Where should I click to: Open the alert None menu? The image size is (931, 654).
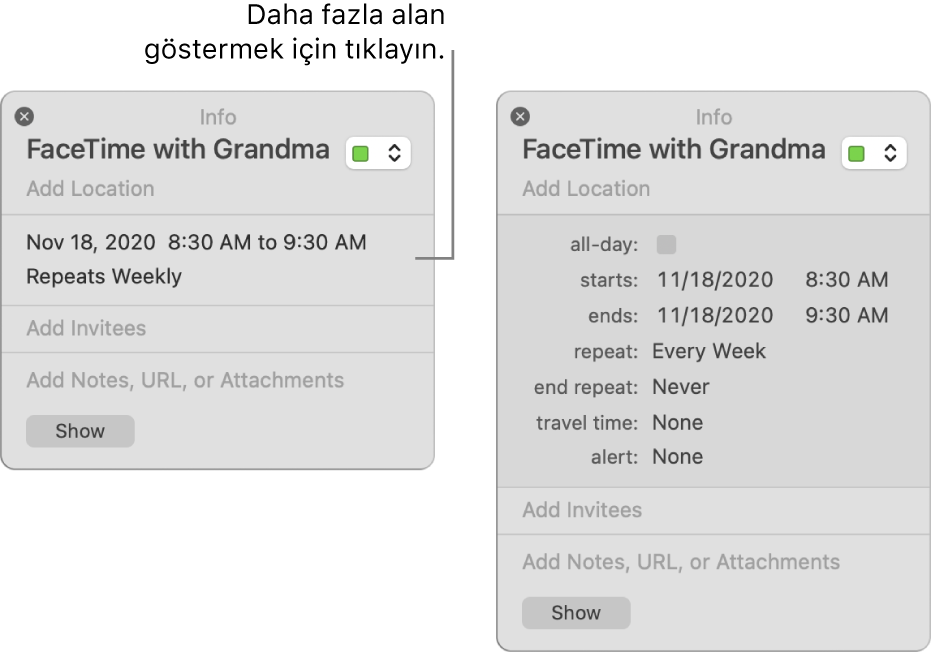pos(677,456)
